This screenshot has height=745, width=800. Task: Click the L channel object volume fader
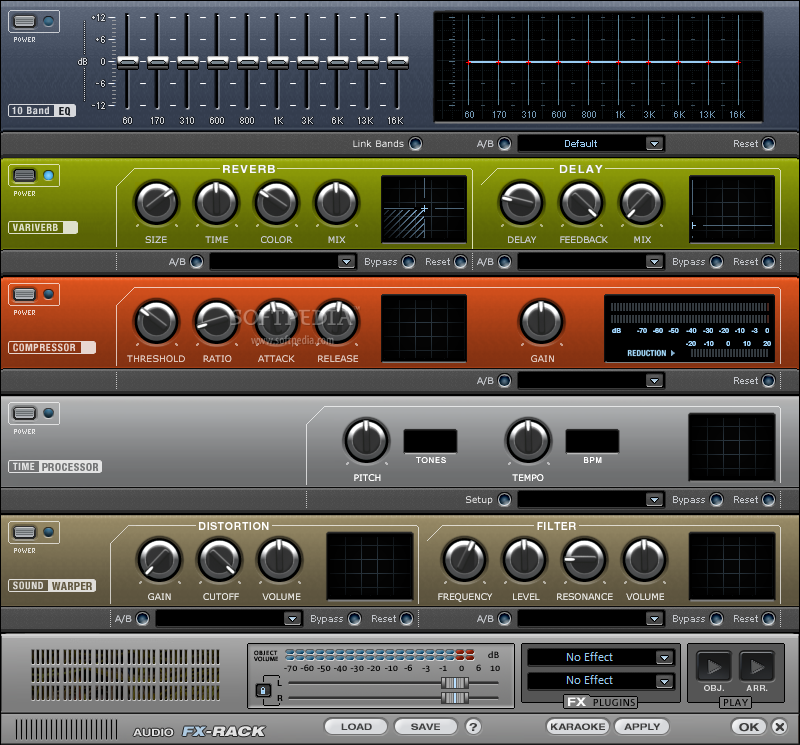pyautogui.click(x=454, y=683)
